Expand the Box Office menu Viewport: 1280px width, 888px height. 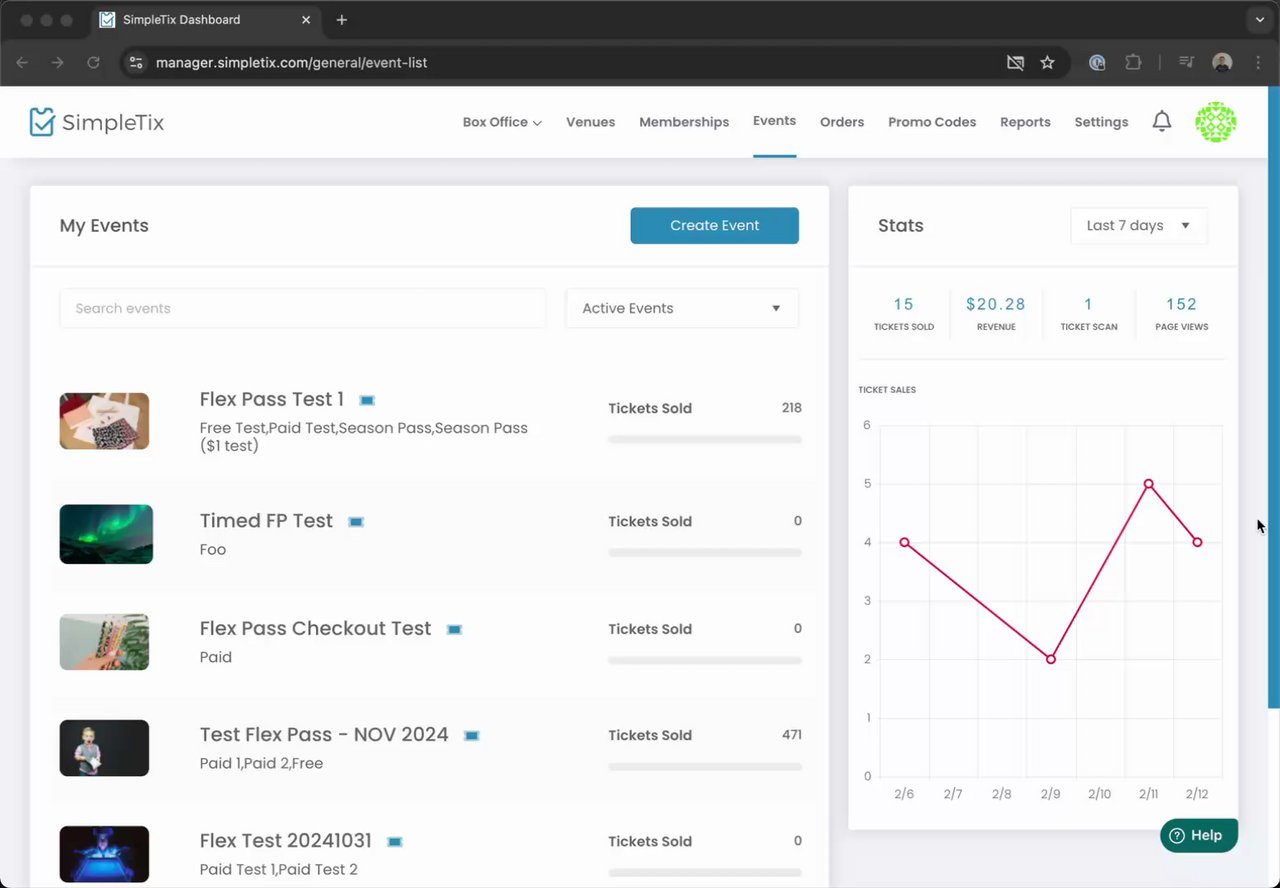click(x=502, y=122)
